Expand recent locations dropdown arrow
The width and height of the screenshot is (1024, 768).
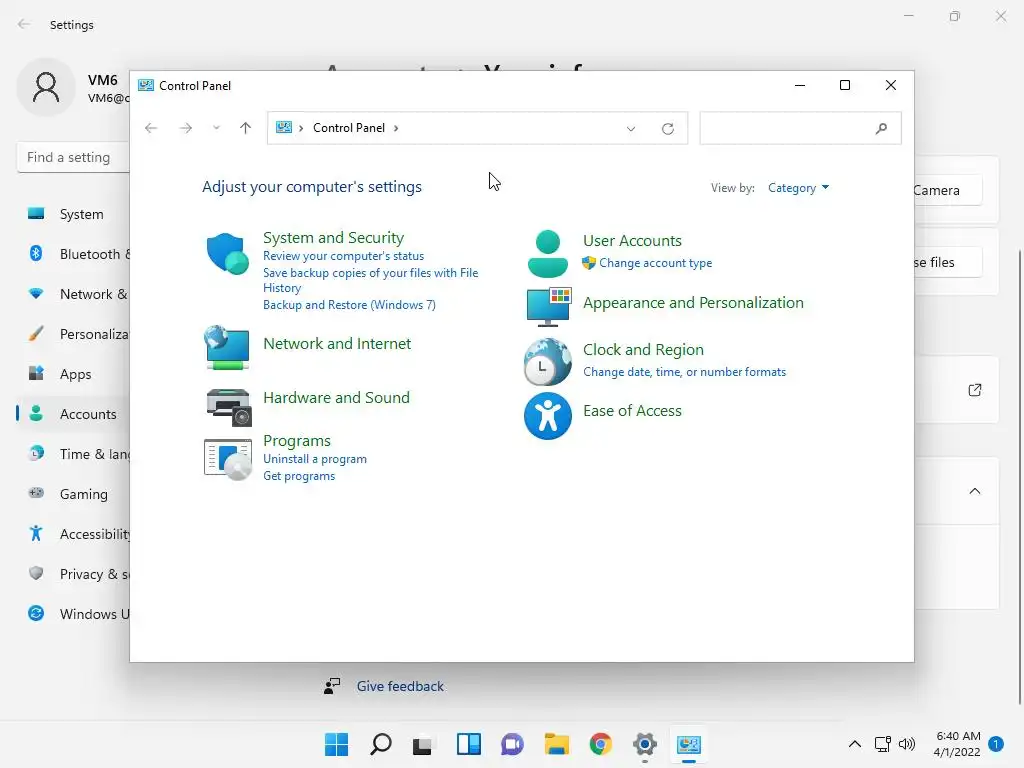pos(216,128)
